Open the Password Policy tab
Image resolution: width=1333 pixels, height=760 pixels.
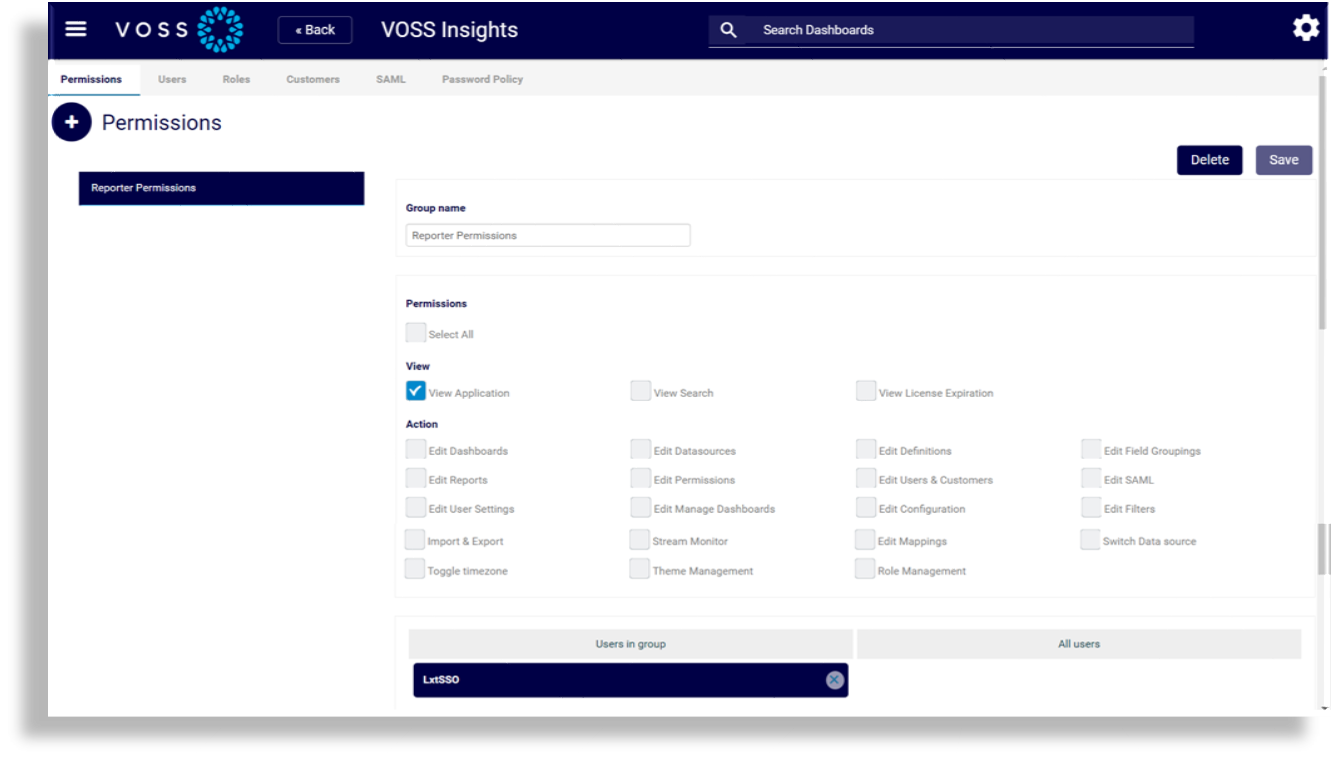click(484, 78)
